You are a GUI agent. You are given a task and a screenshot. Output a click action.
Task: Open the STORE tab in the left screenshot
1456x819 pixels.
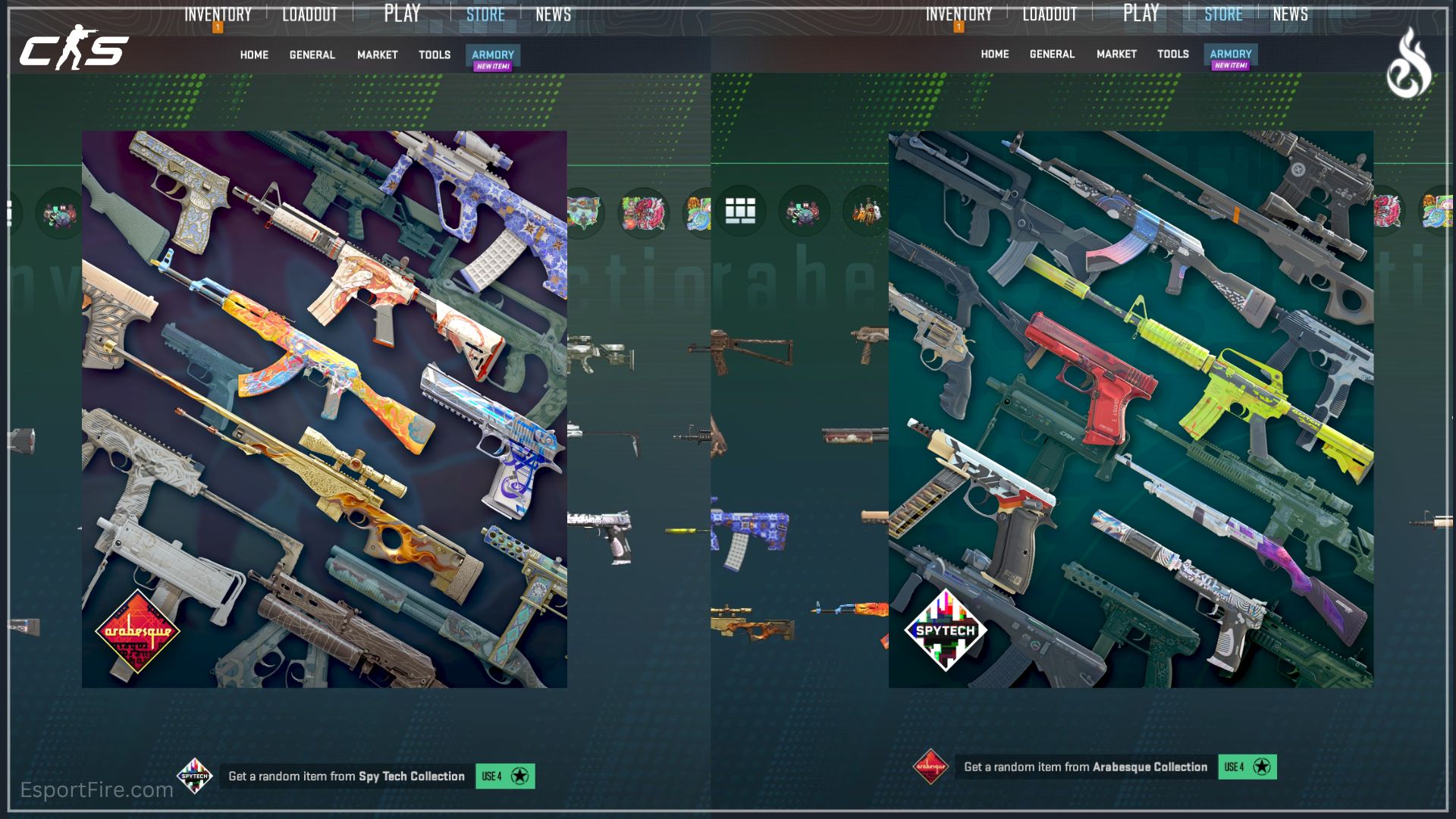click(x=485, y=14)
